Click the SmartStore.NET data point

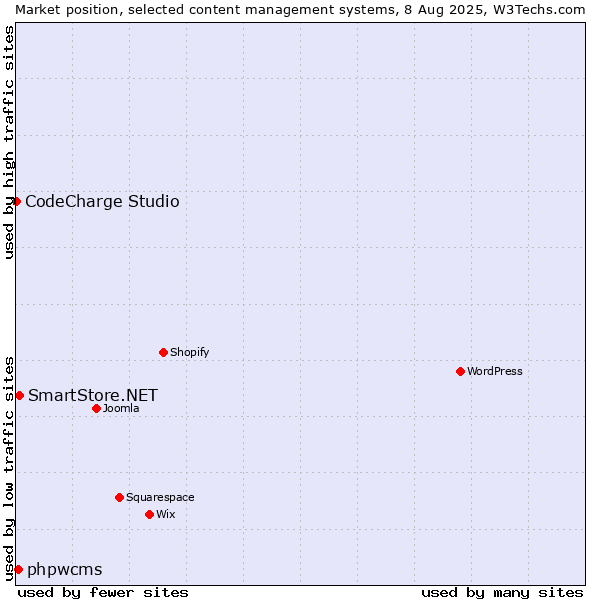coord(20,396)
